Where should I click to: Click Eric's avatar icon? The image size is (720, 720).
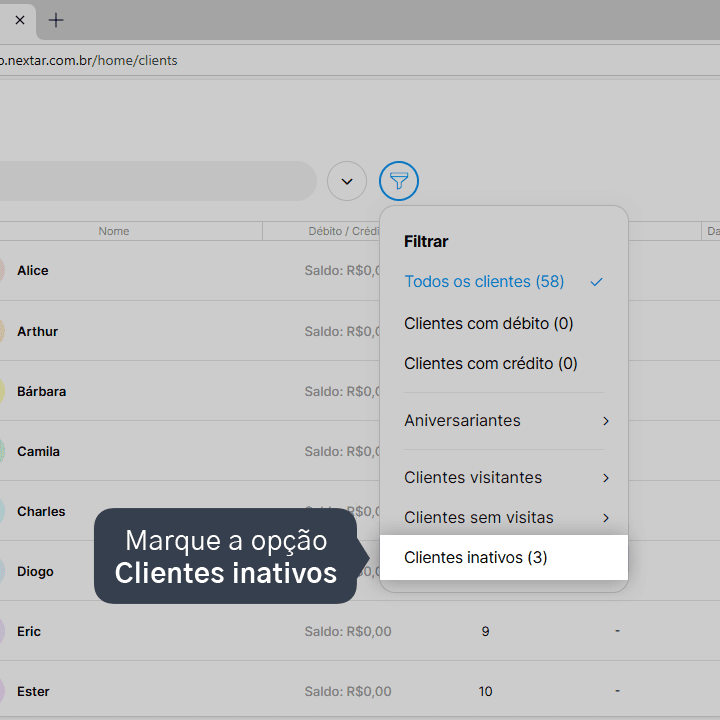(x=1, y=631)
